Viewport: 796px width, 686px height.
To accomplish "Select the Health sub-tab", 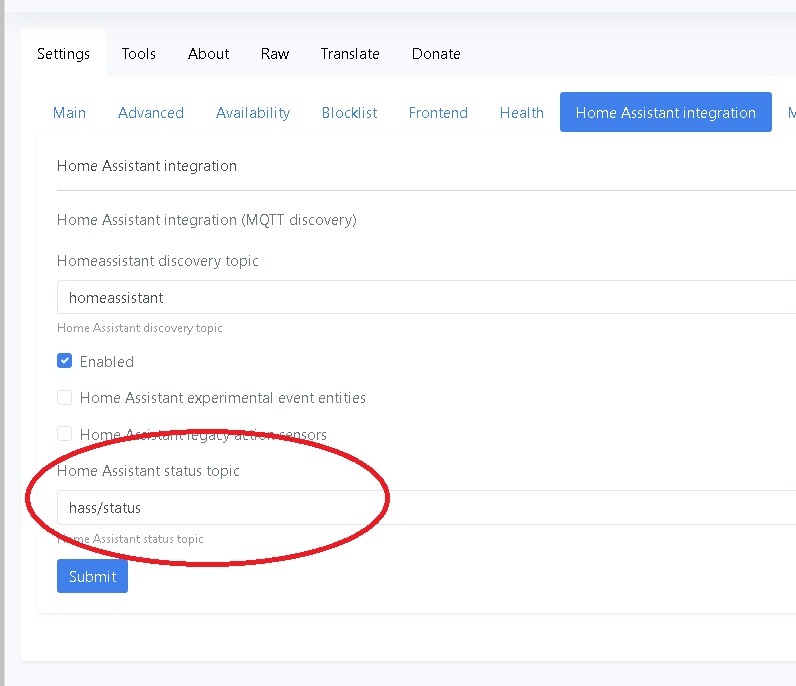I will [522, 113].
